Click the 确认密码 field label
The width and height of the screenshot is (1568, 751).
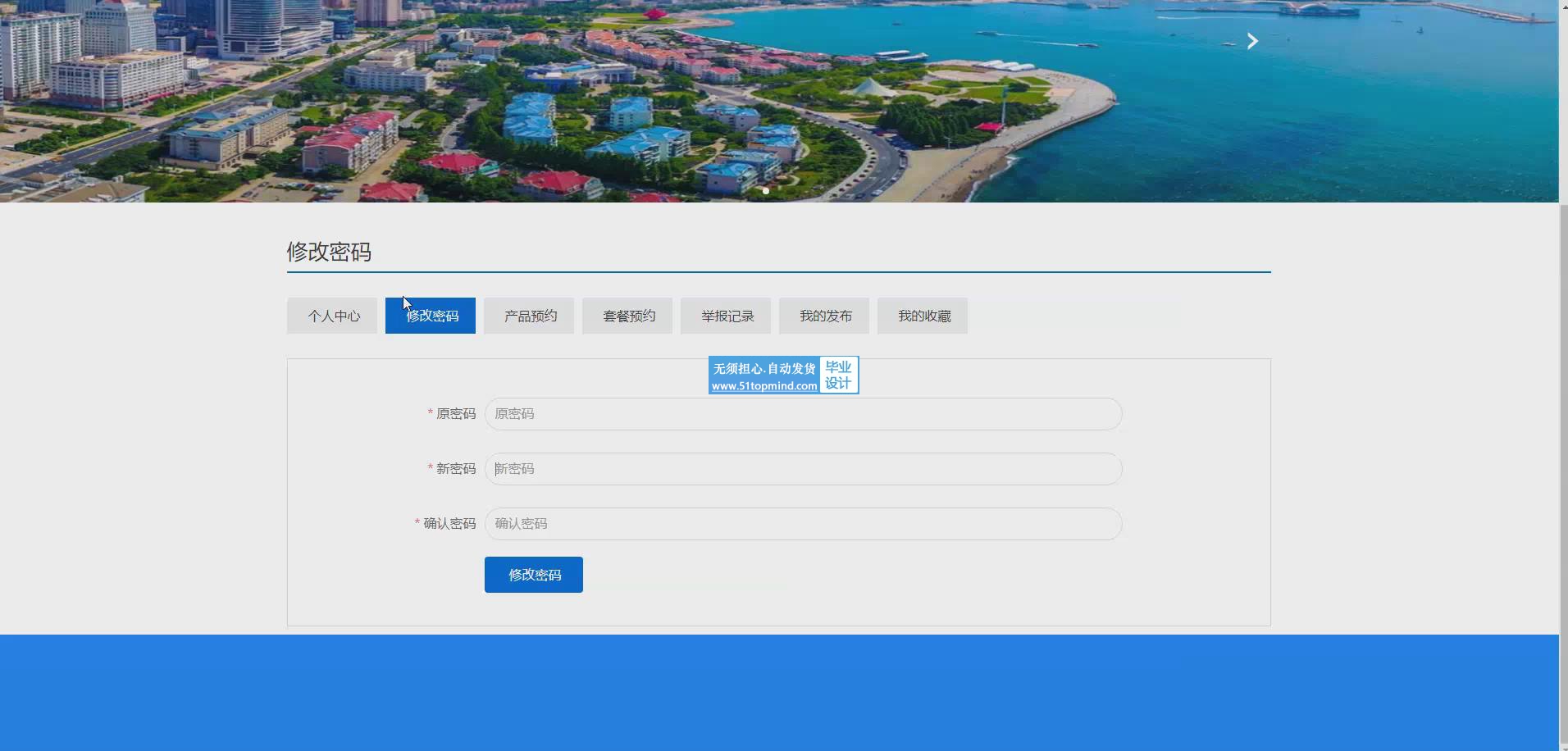(x=449, y=524)
